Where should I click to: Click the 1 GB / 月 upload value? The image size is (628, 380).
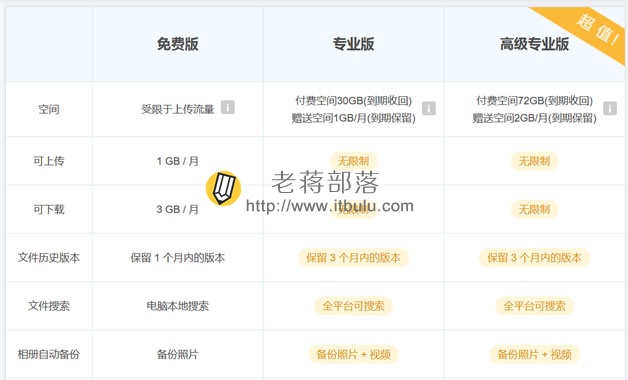tap(177, 161)
